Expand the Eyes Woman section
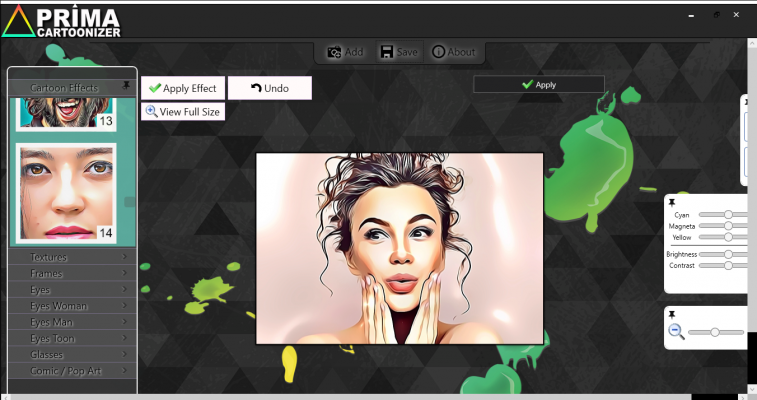This screenshot has height=400, width=757. point(71,306)
